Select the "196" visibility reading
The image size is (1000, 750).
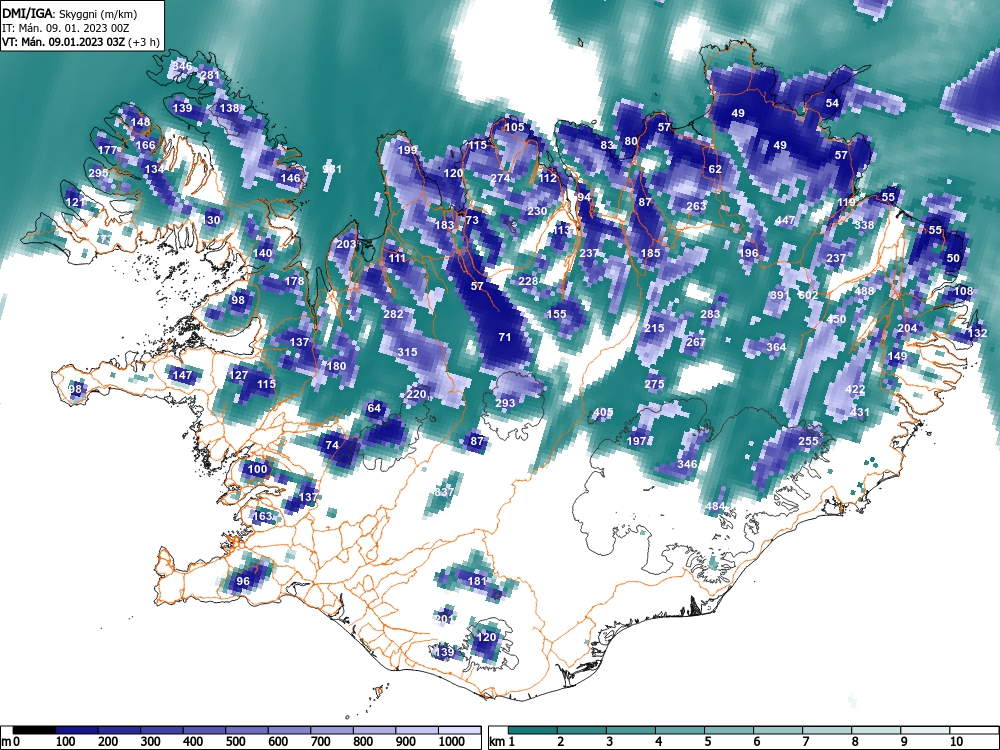click(x=748, y=253)
